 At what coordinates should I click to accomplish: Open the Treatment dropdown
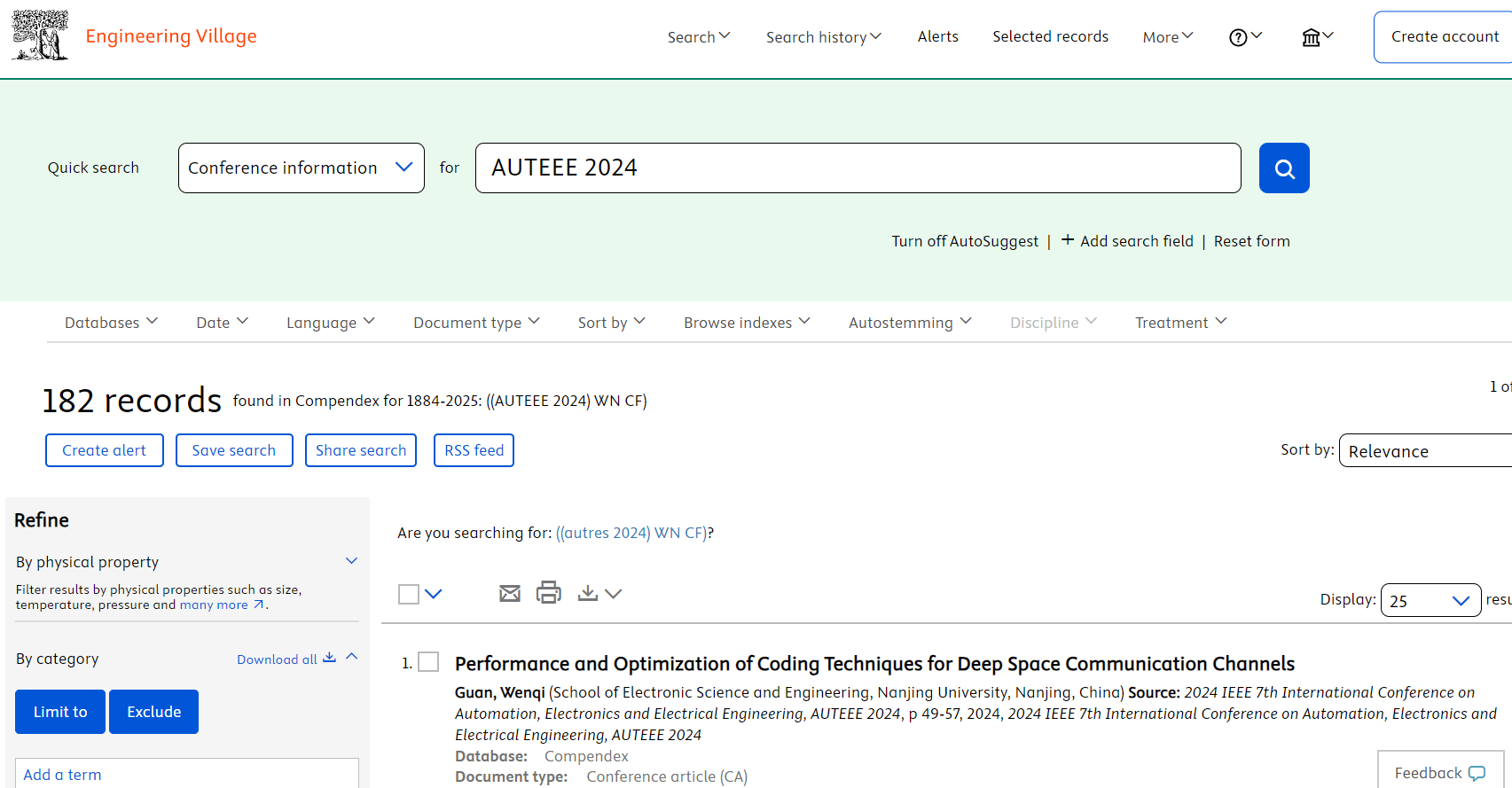coord(1180,323)
